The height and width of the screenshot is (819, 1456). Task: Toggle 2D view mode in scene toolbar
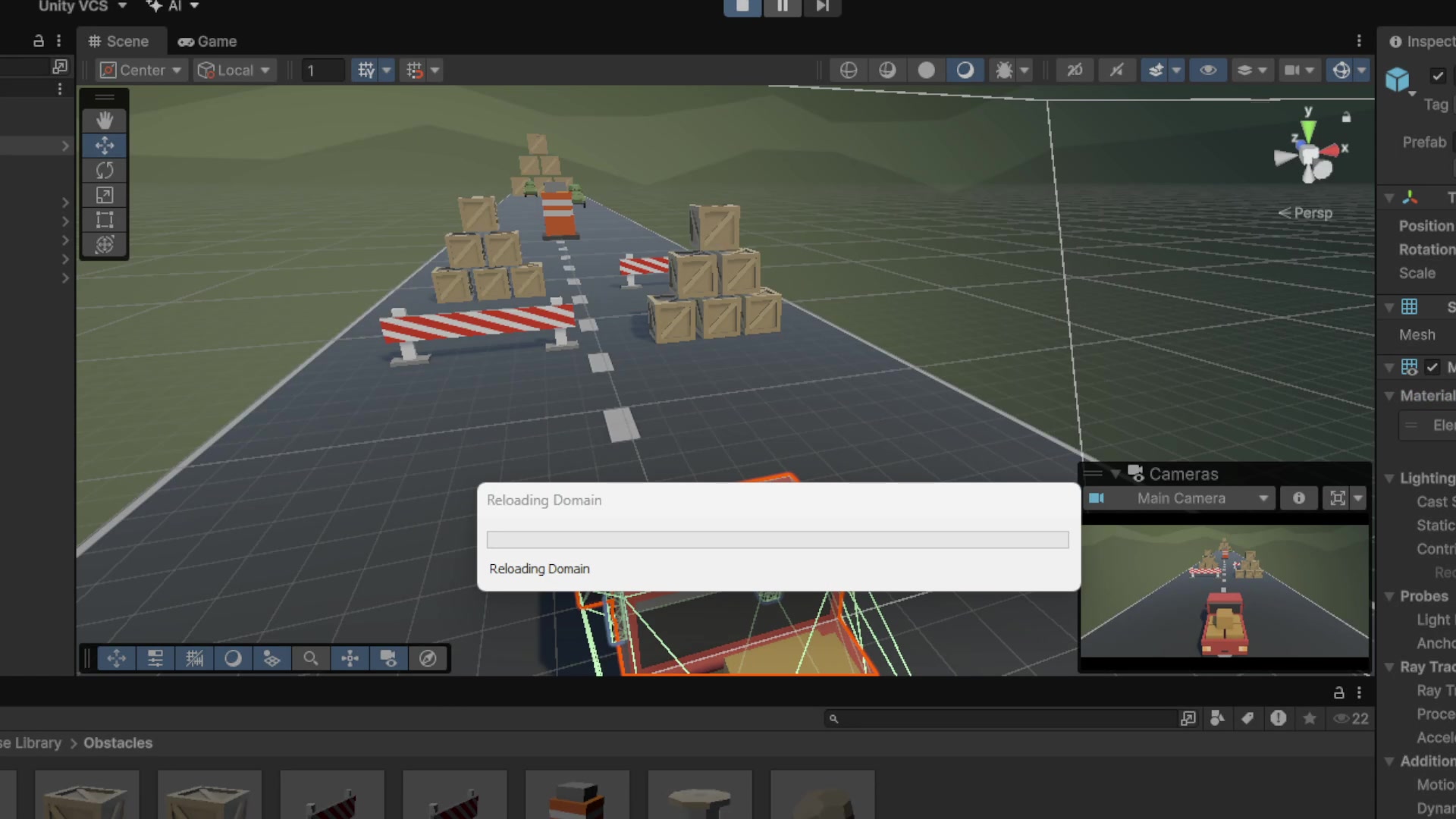(x=1075, y=70)
